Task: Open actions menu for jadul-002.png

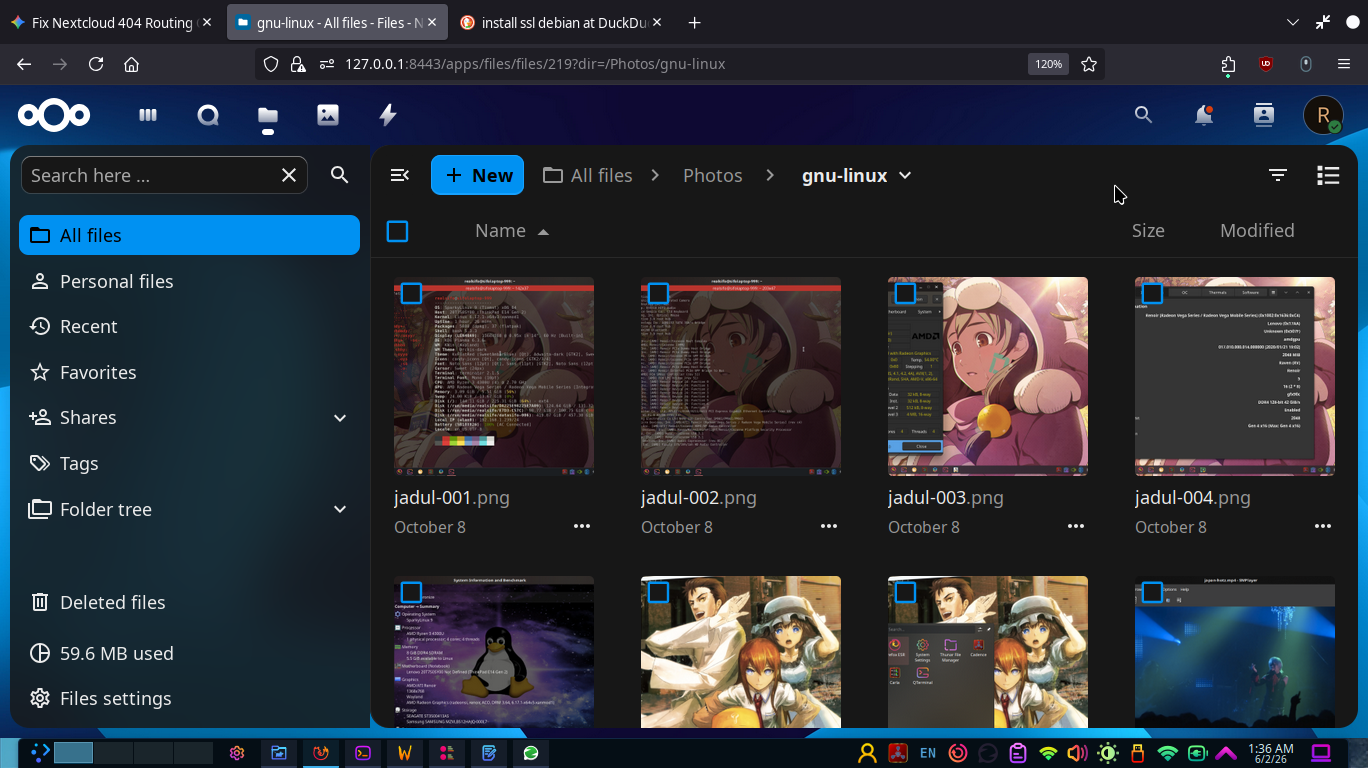Action: 829,526
